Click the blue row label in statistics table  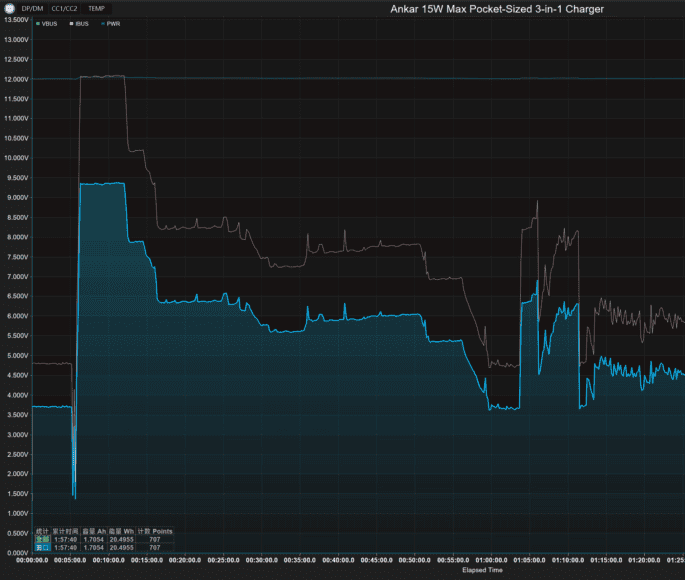(42, 547)
